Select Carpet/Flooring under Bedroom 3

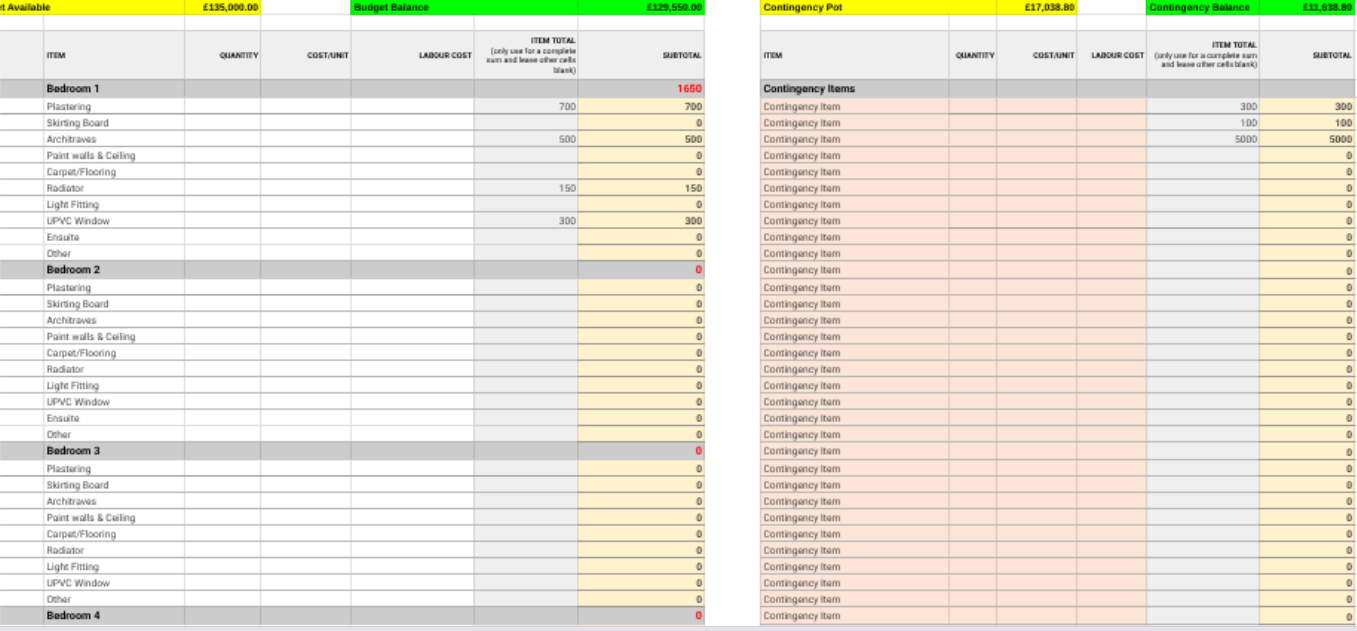(x=81, y=534)
